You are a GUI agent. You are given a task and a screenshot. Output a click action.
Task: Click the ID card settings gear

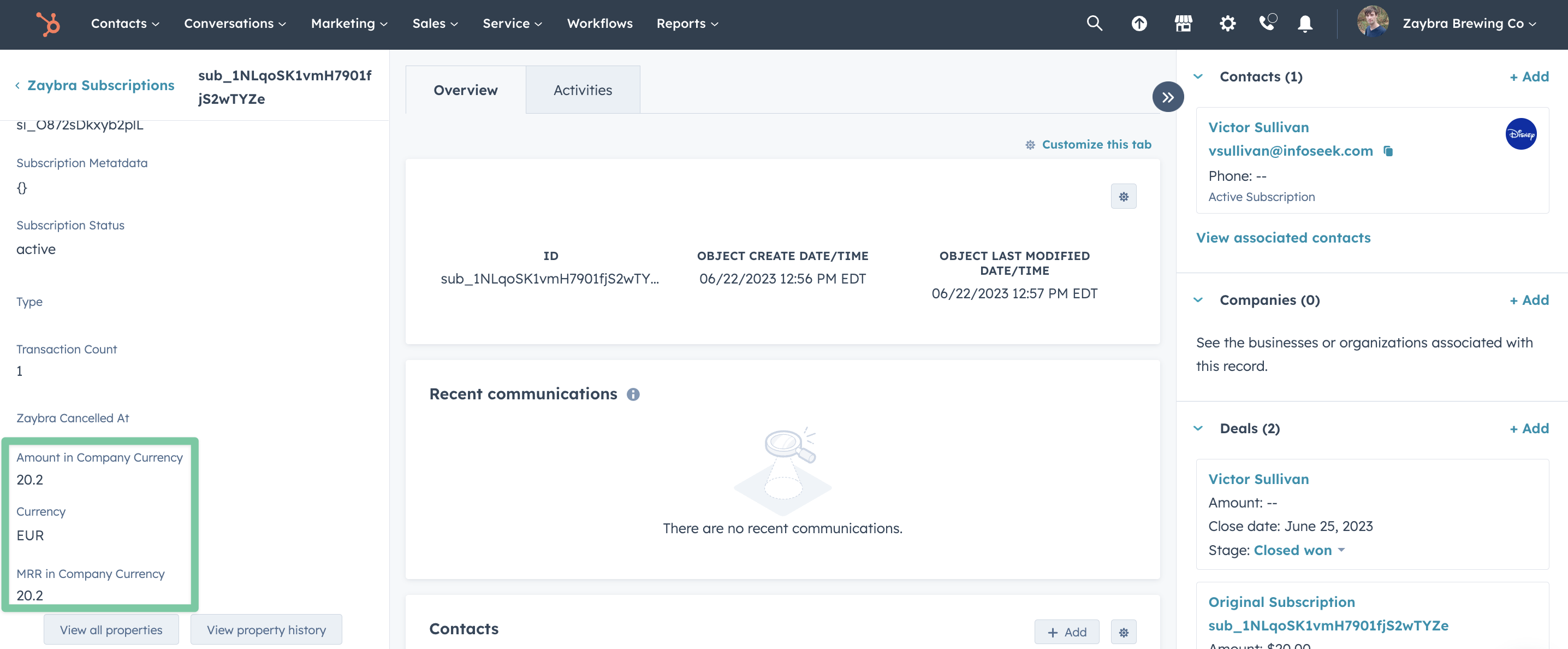(1123, 196)
